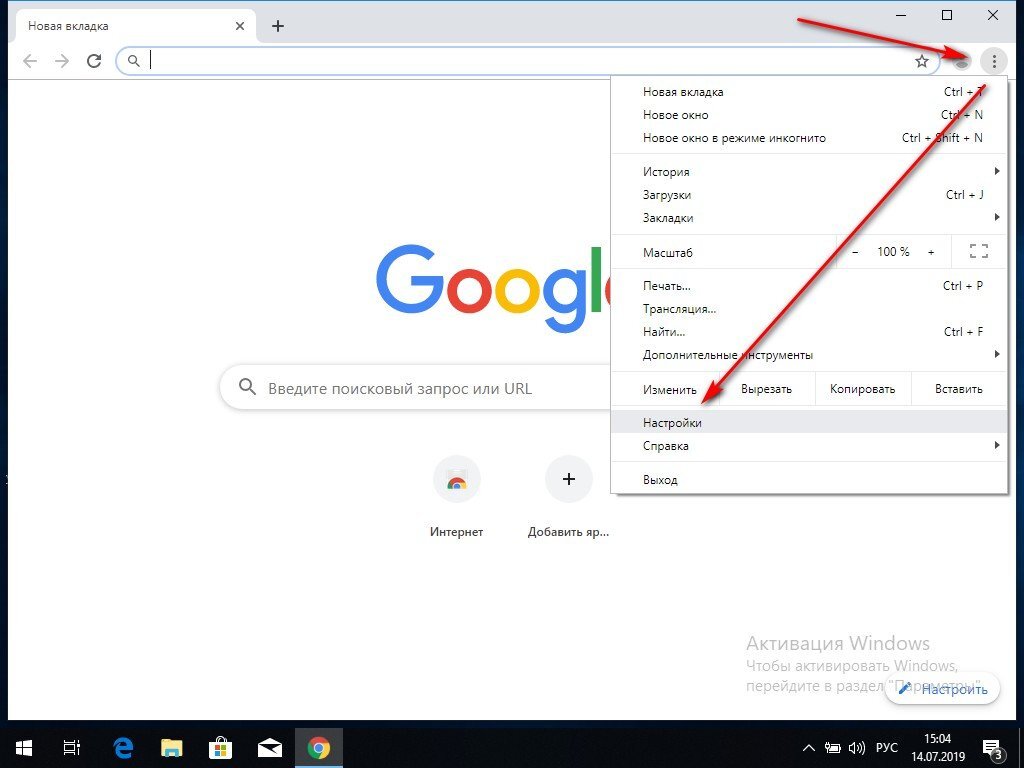1024x768 pixels.
Task: Open Microsoft Store taskbar icon
Action: pos(220,748)
